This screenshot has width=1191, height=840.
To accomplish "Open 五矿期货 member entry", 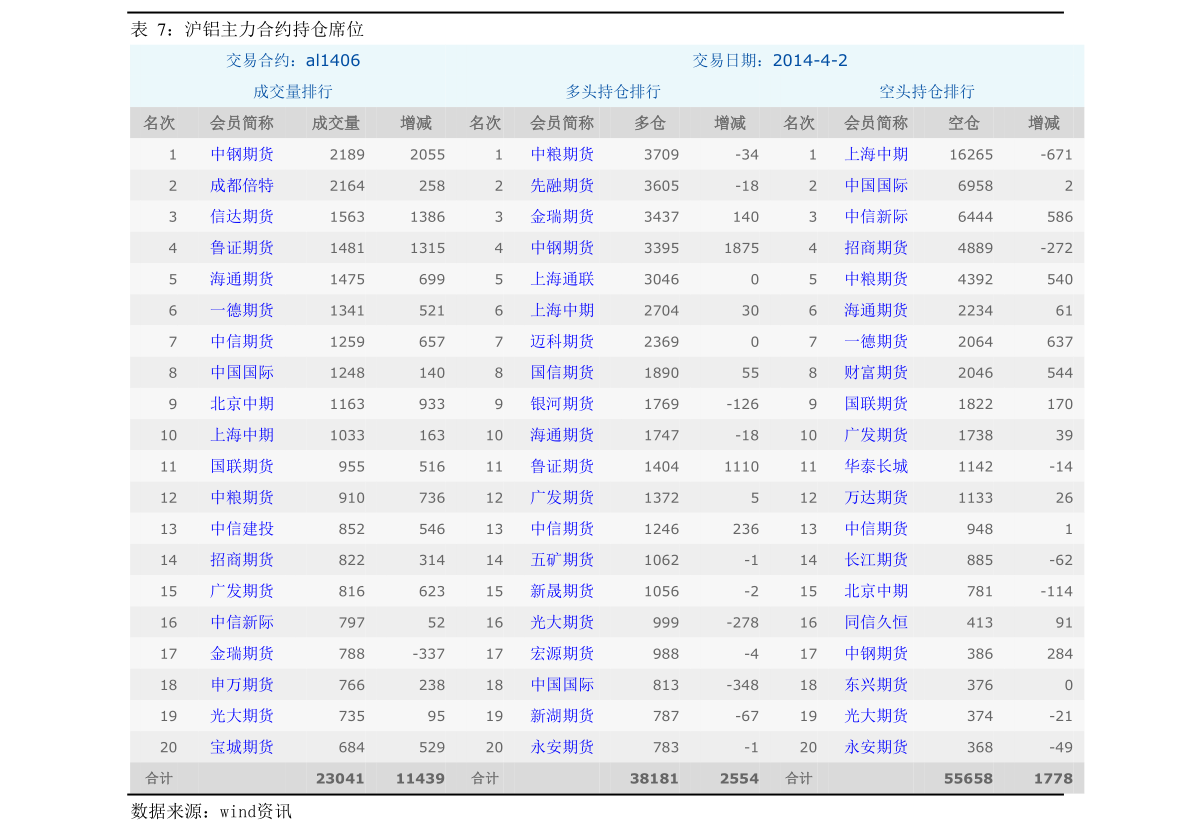I will [562, 559].
